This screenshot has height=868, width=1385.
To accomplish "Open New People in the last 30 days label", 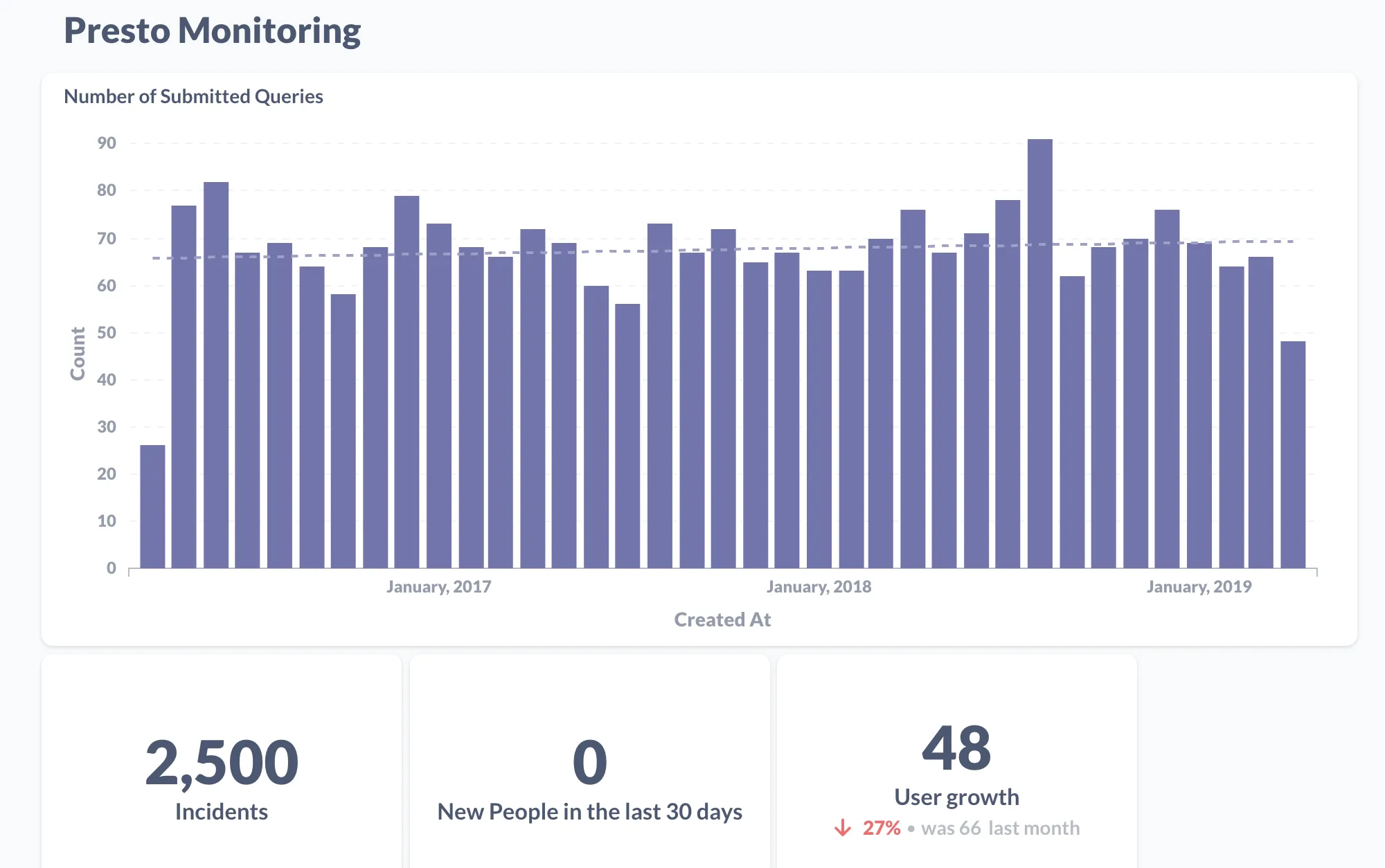I will [590, 812].
